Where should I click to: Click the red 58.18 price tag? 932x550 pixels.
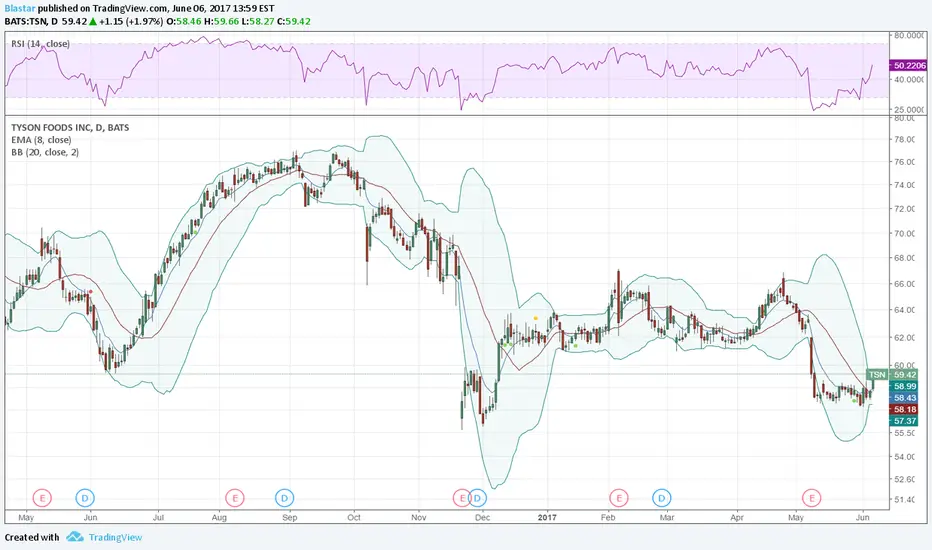[905, 409]
